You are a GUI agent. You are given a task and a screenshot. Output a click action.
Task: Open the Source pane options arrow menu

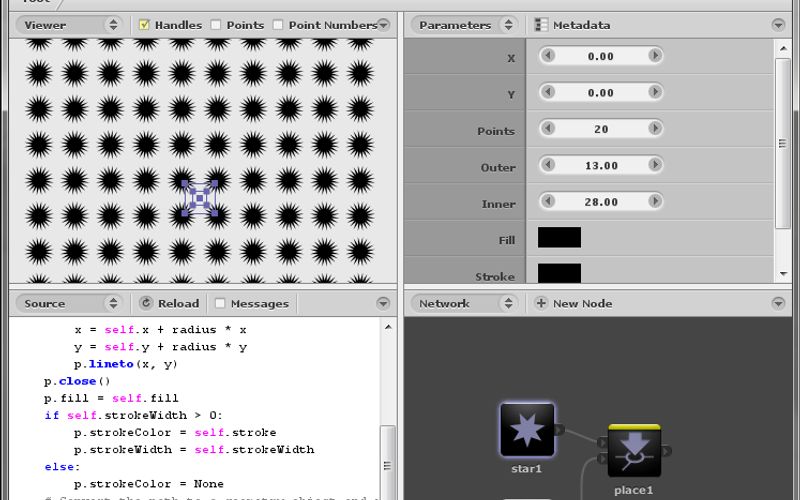click(x=383, y=303)
